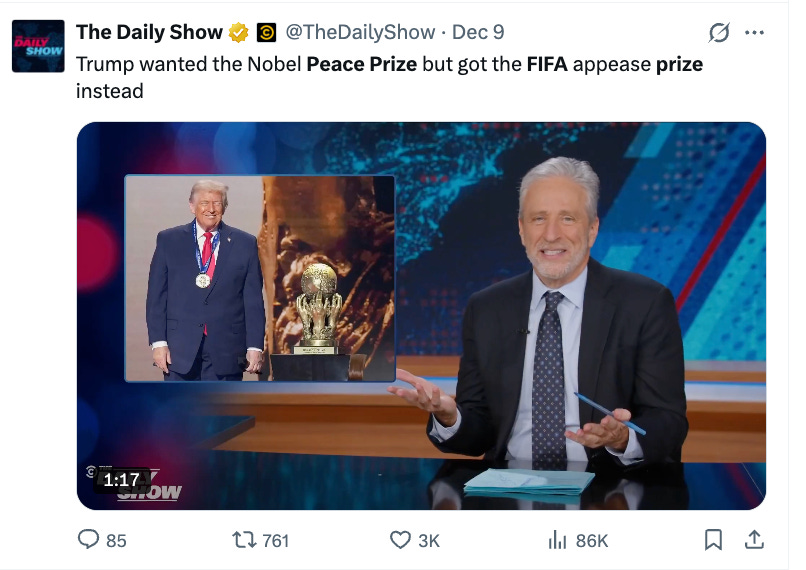This screenshot has height=570, width=806.
Task: Open the @TheDailyShow handle link
Action: coord(360,32)
